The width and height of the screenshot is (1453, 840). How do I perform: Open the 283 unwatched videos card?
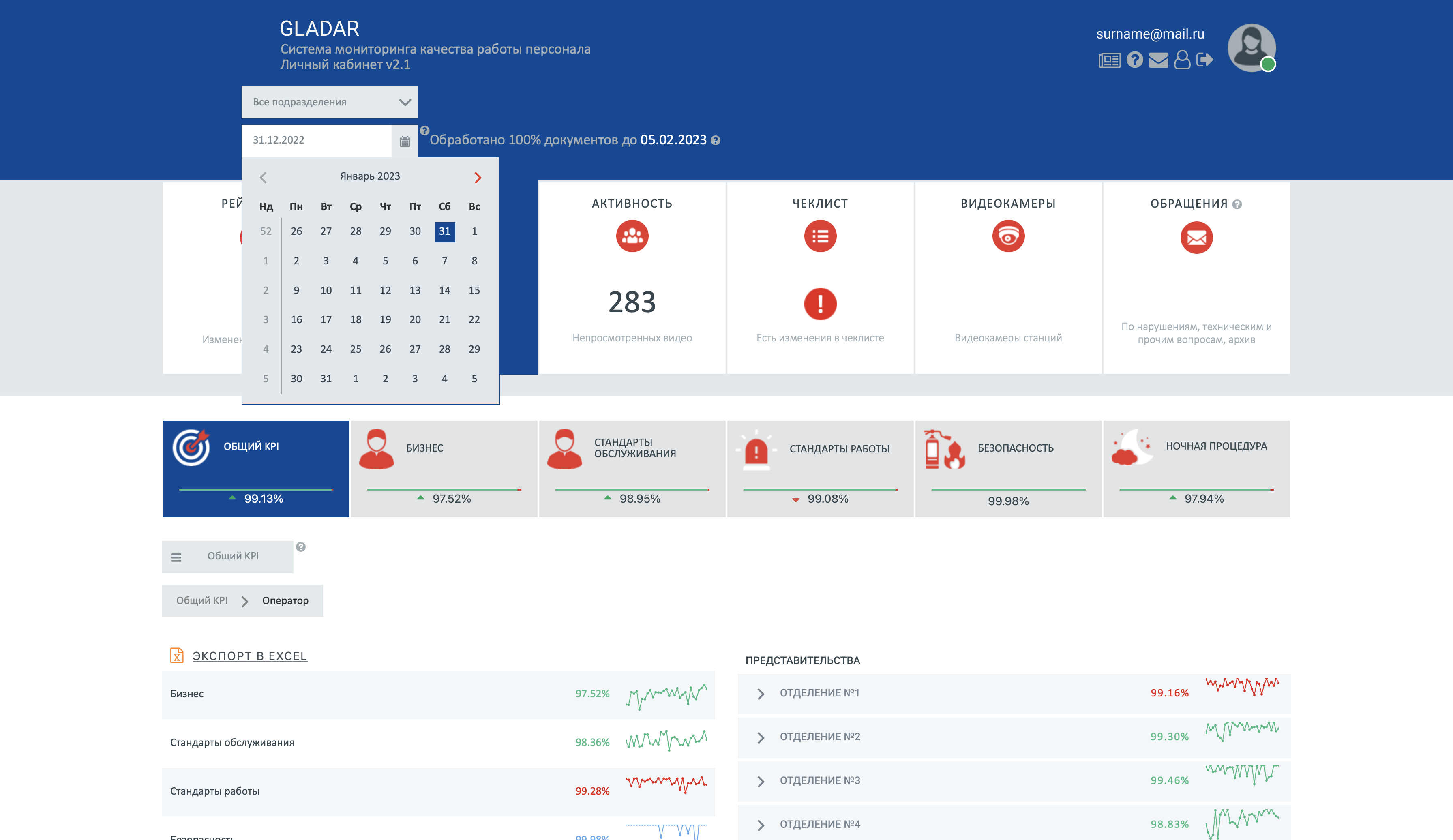pos(632,278)
